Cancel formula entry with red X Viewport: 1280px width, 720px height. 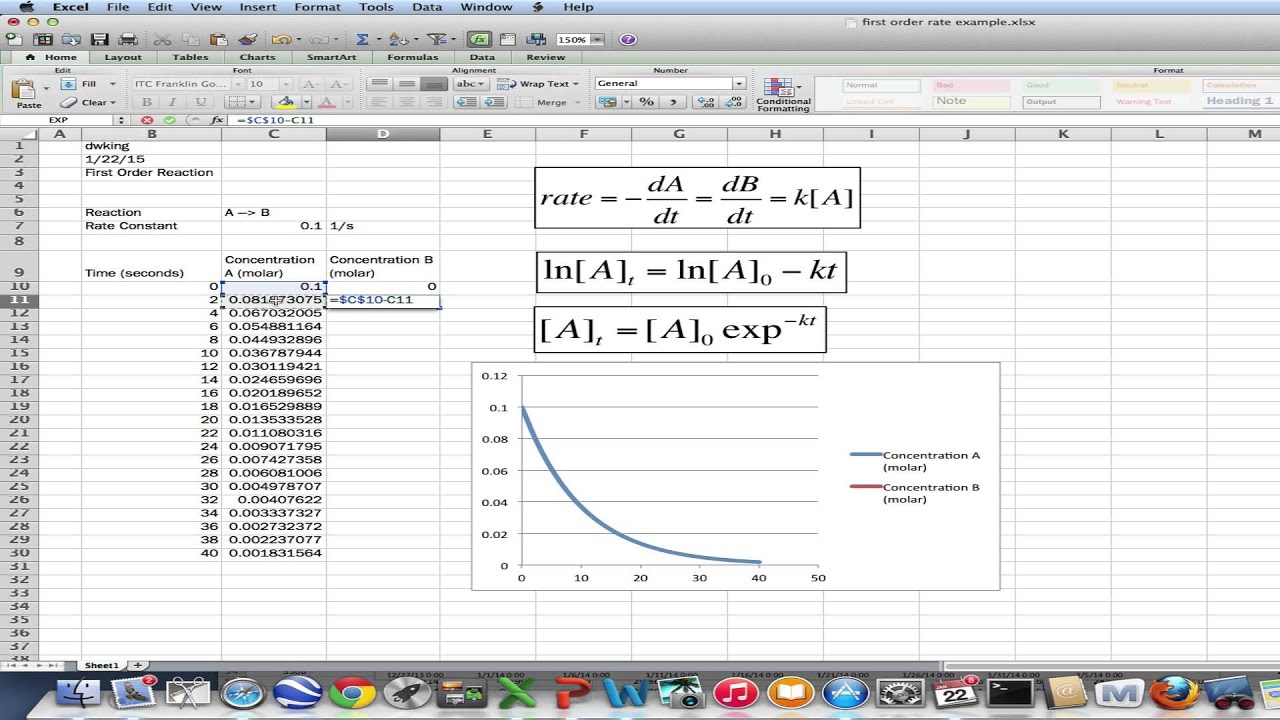148,120
